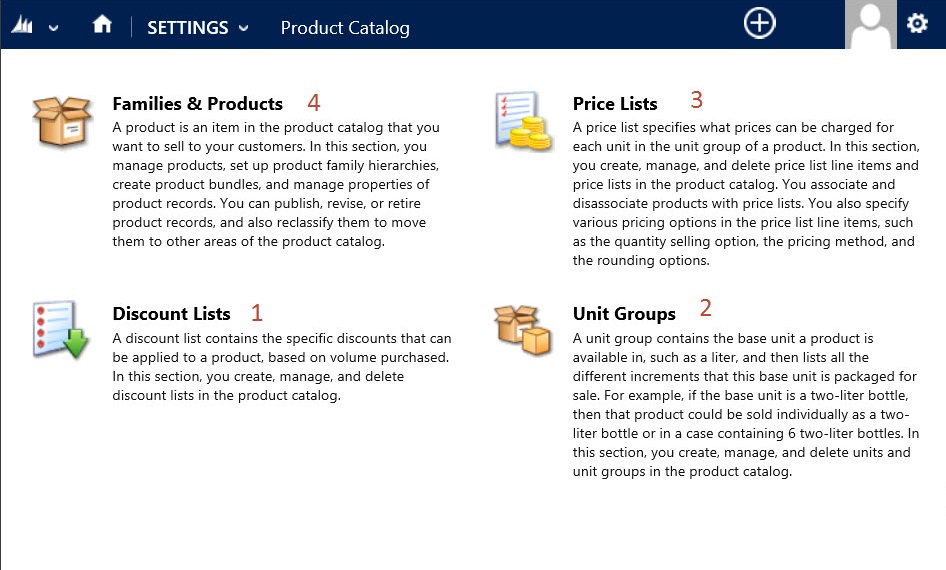Viewport: 946px width, 570px height.
Task: Click the Microsoft Dynamics logo icon
Action: (22, 27)
